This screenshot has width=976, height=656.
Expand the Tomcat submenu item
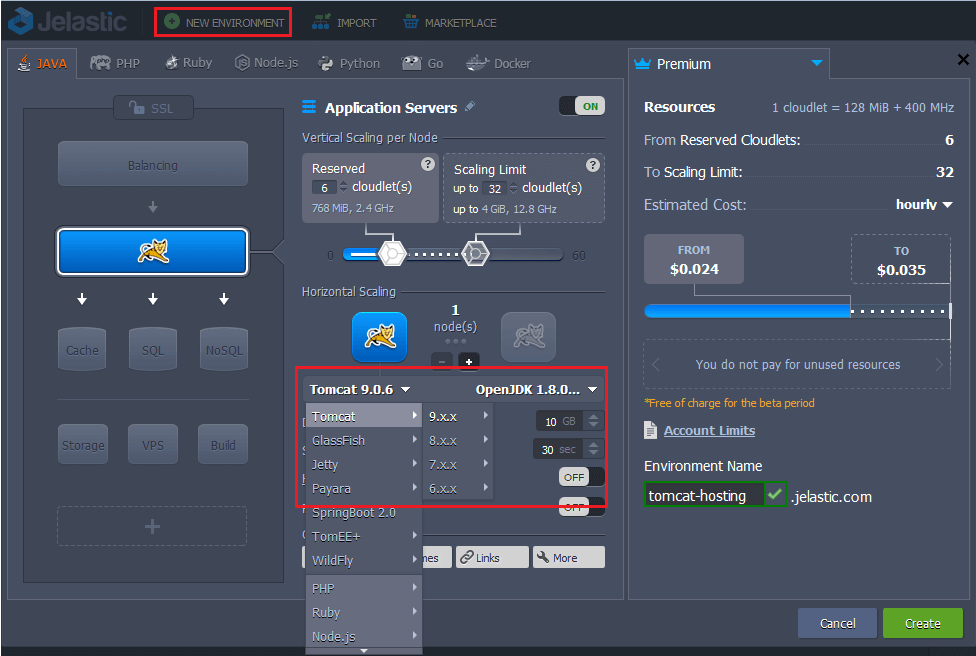(x=364, y=416)
